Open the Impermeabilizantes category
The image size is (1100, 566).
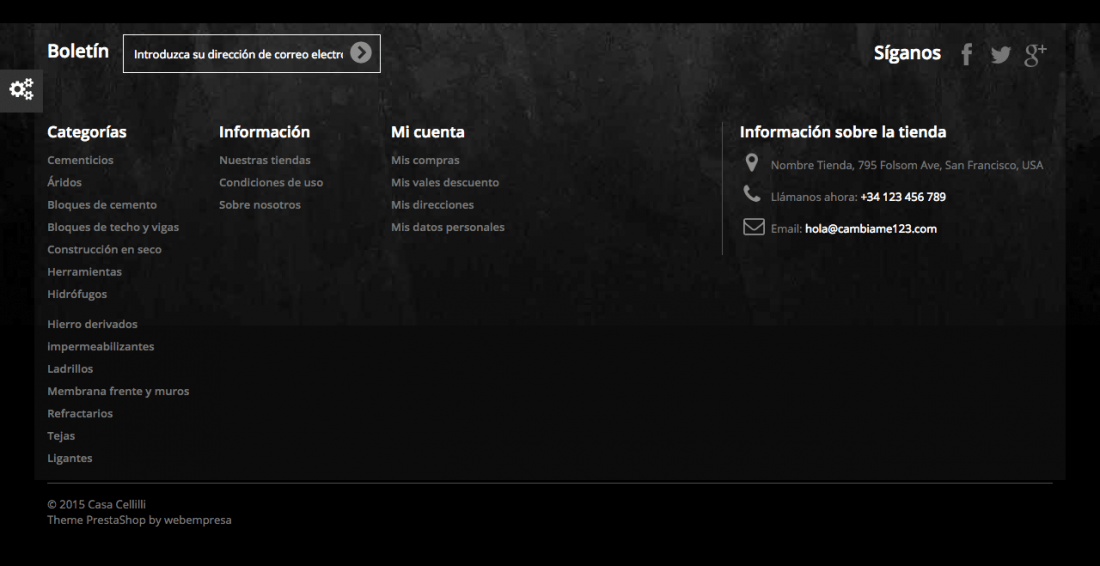click(x=100, y=346)
